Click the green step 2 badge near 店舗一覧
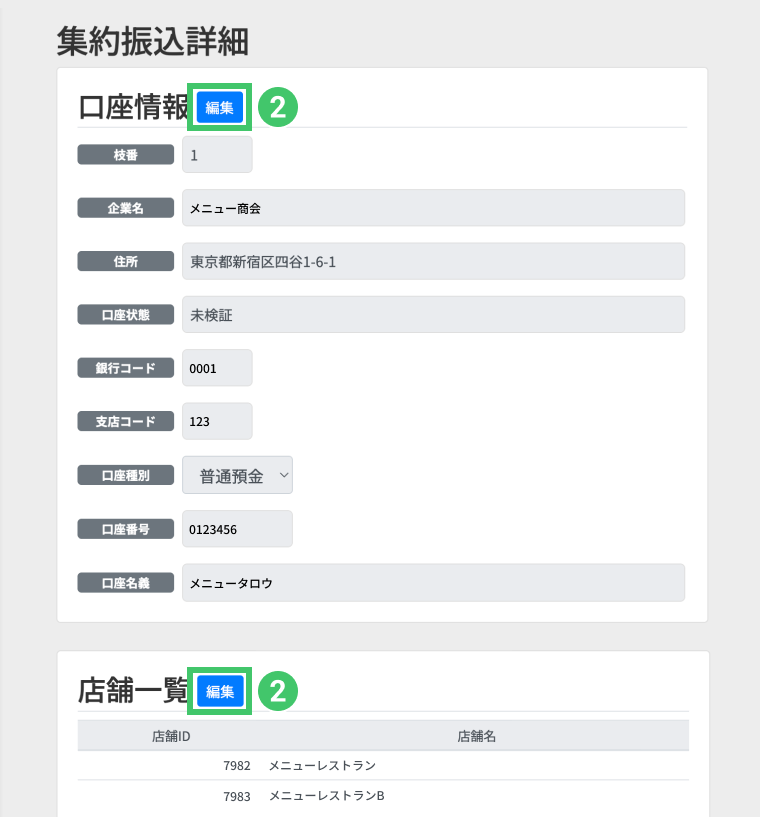760x817 pixels. tap(279, 690)
